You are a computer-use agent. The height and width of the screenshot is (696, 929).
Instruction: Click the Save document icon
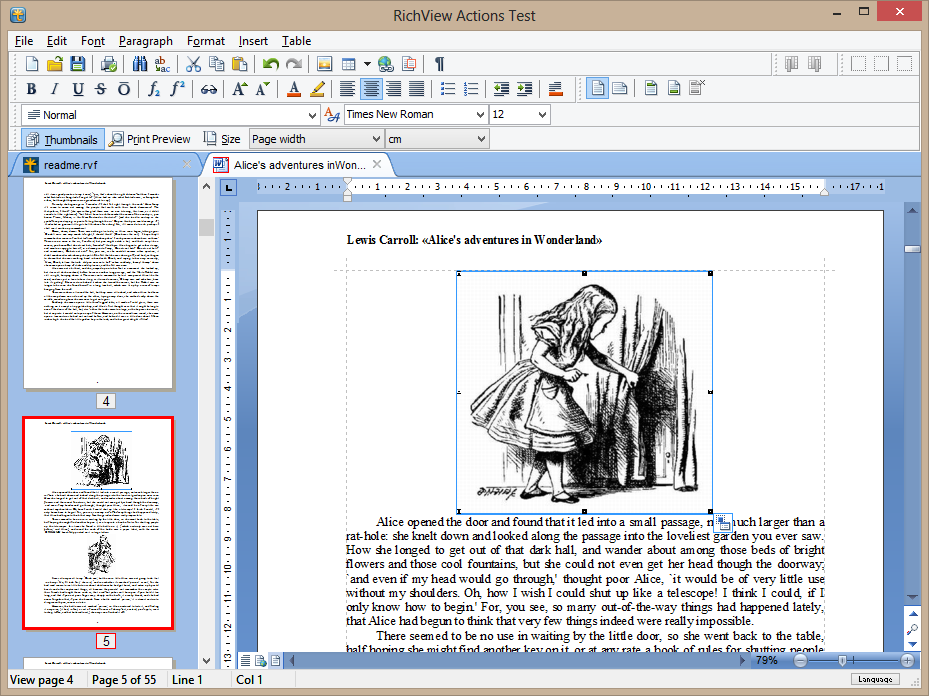(78, 64)
